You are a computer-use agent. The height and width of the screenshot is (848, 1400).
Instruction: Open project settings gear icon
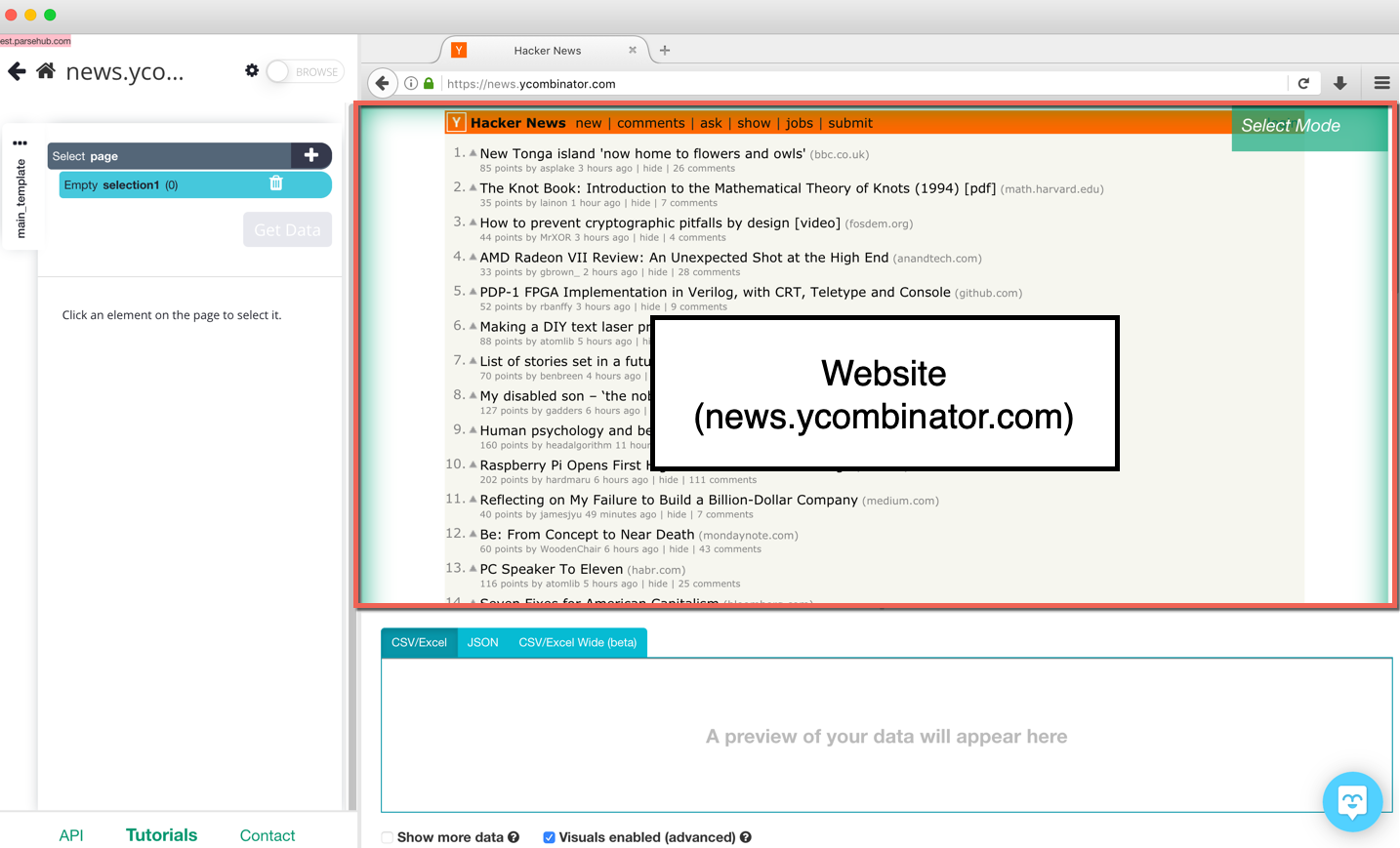pyautogui.click(x=252, y=70)
